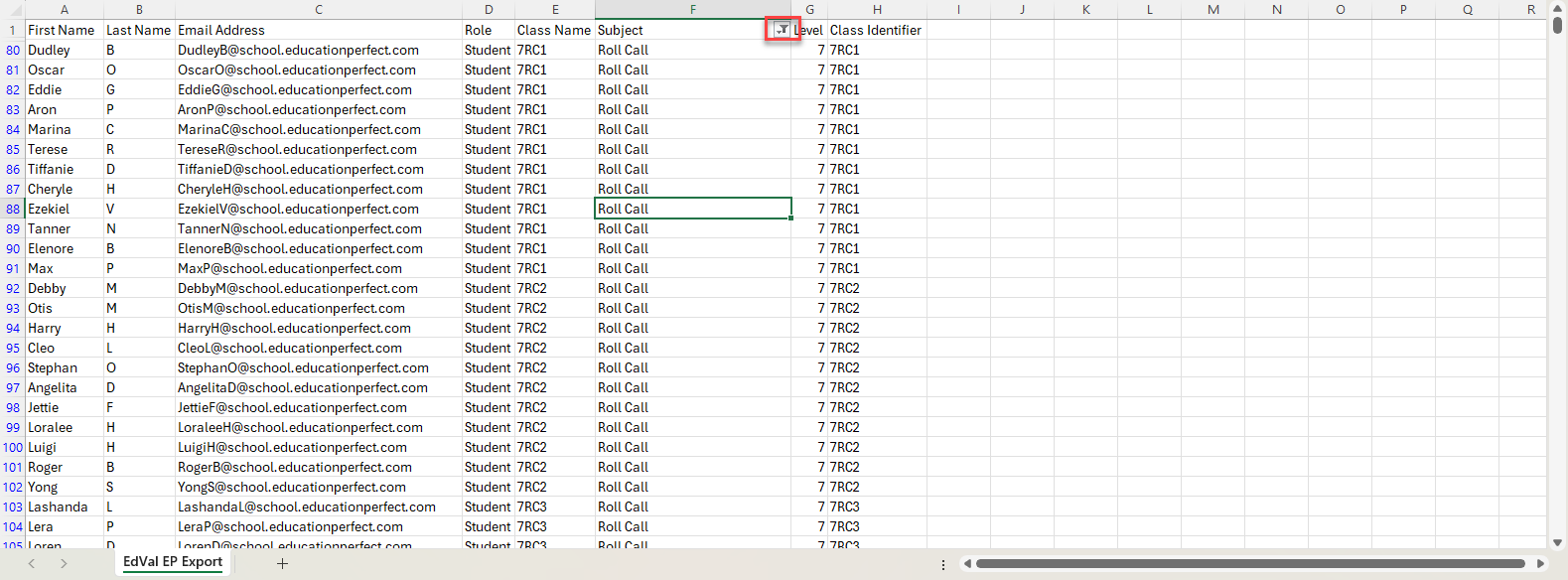Select last name V in Ezekiel's row
The height and width of the screenshot is (580, 1568).
point(139,209)
